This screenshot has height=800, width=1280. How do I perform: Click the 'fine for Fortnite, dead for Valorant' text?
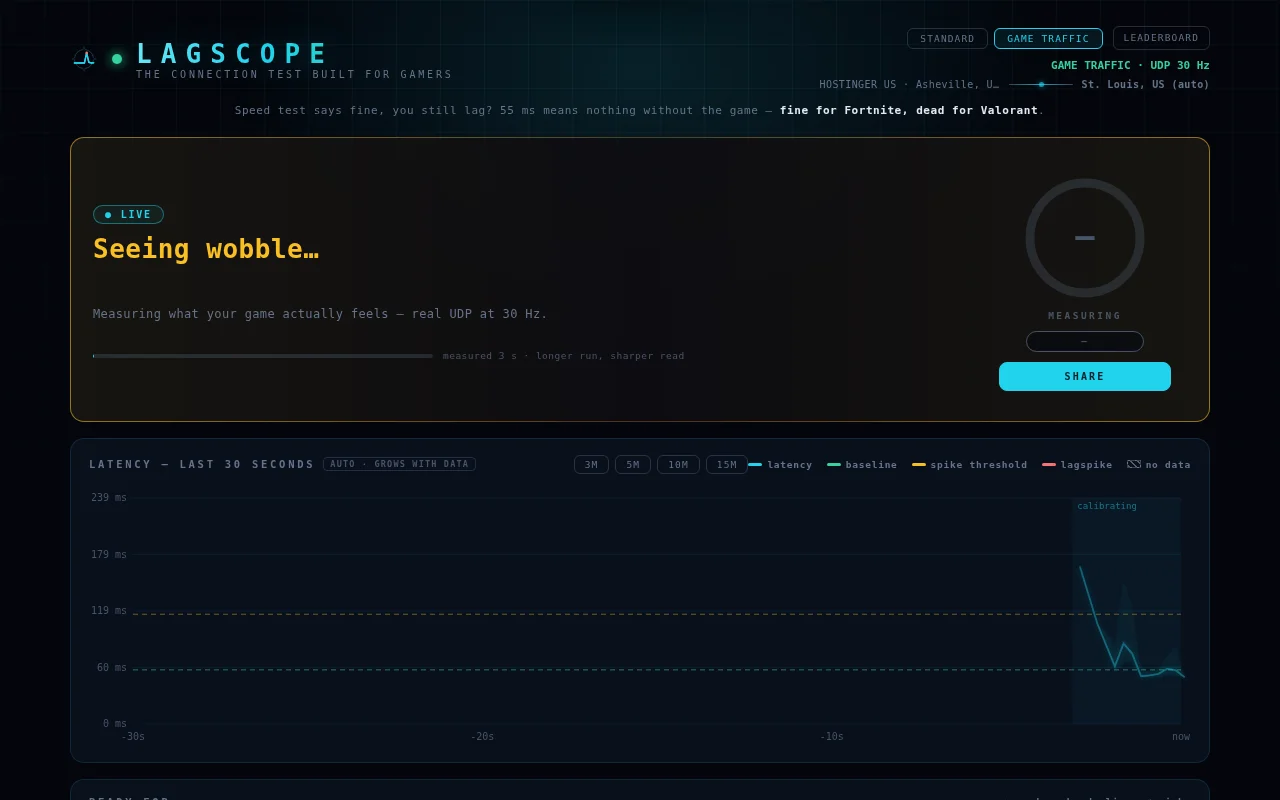pyautogui.click(x=909, y=110)
